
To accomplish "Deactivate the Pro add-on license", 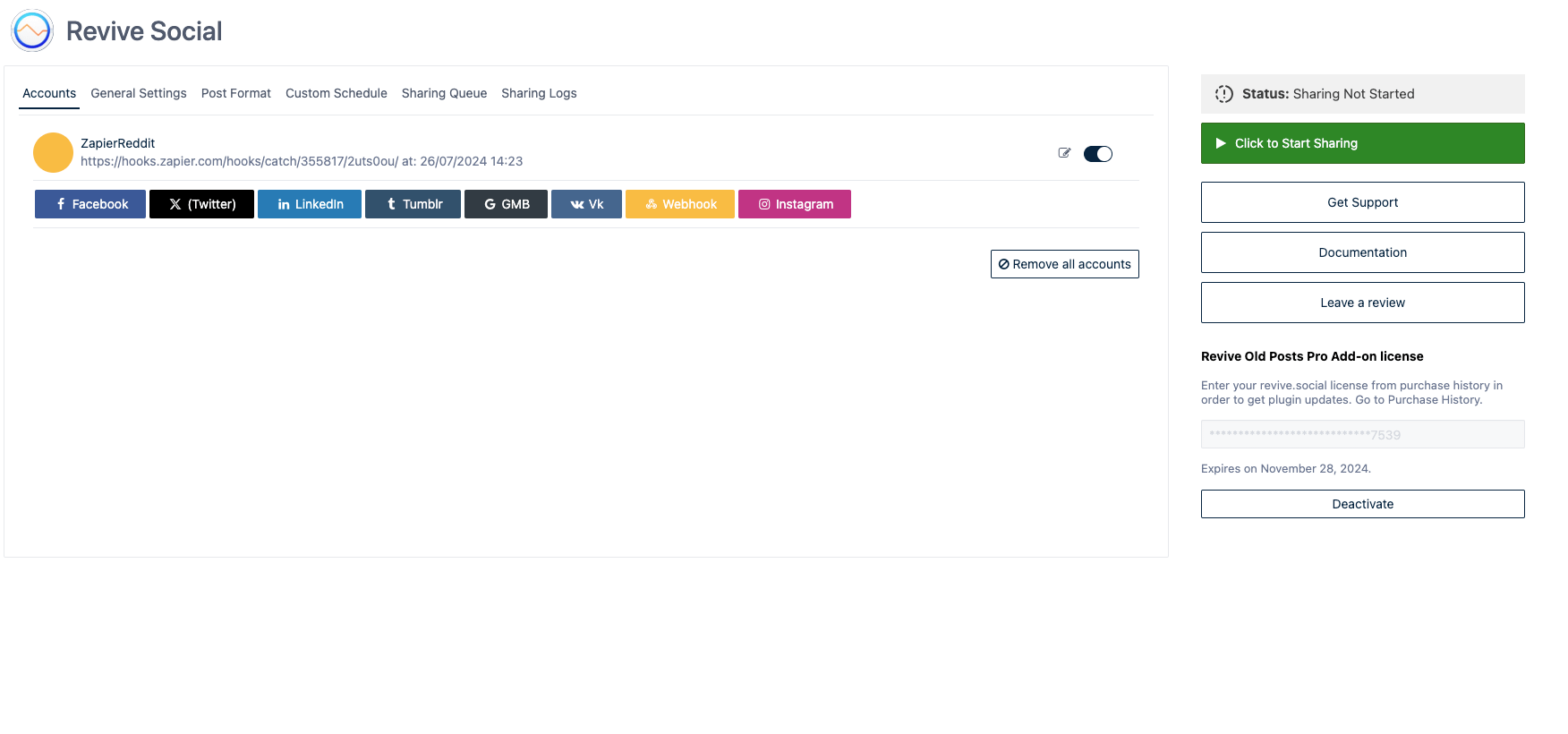I will (1362, 504).
